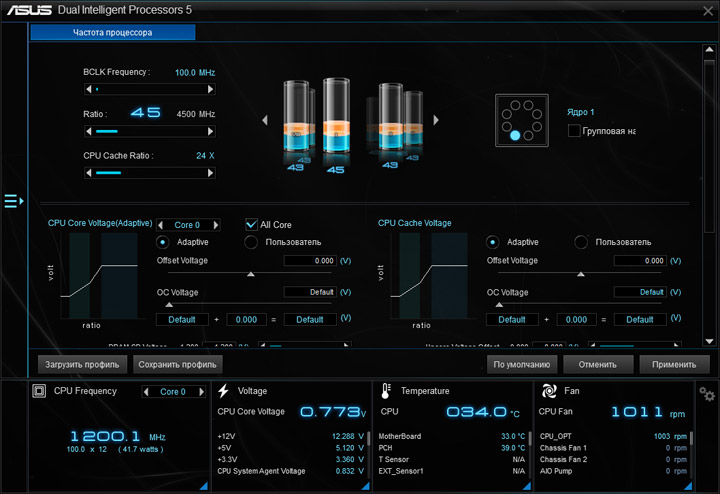Image resolution: width=720 pixels, height=494 pixels.
Task: Select the tallest cylinder labeled 45
Action: pyautogui.click(x=336, y=116)
